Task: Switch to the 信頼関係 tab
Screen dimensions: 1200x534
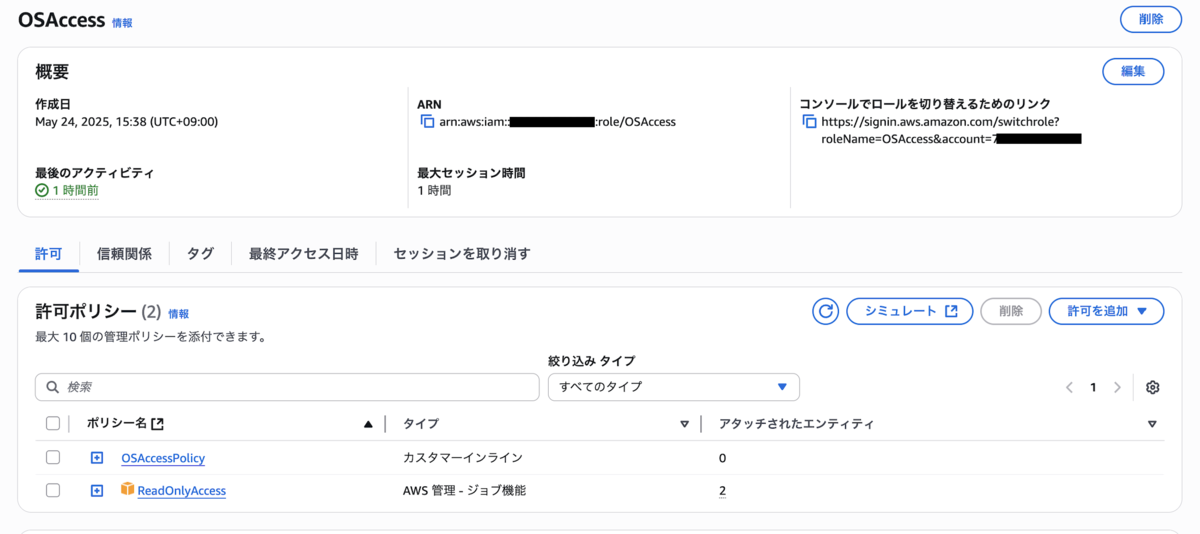Action: pyautogui.click(x=124, y=253)
